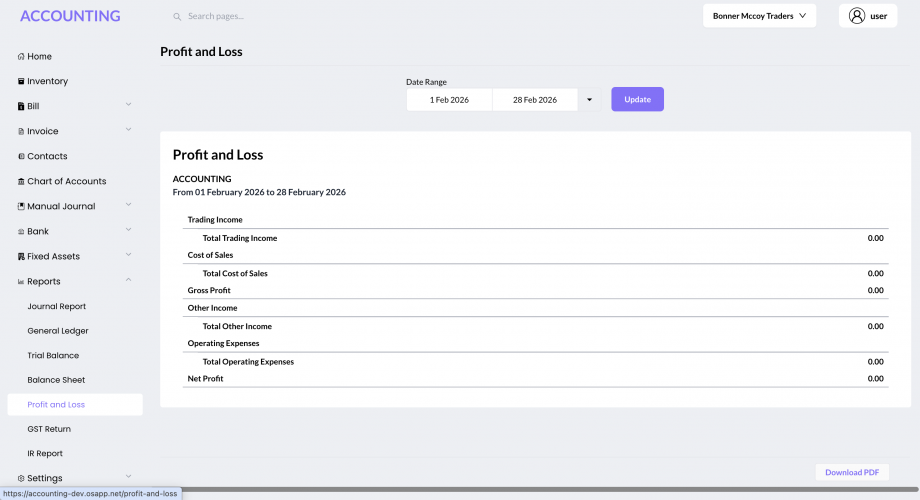Click the end date field 28 Feb 2026

(535, 100)
